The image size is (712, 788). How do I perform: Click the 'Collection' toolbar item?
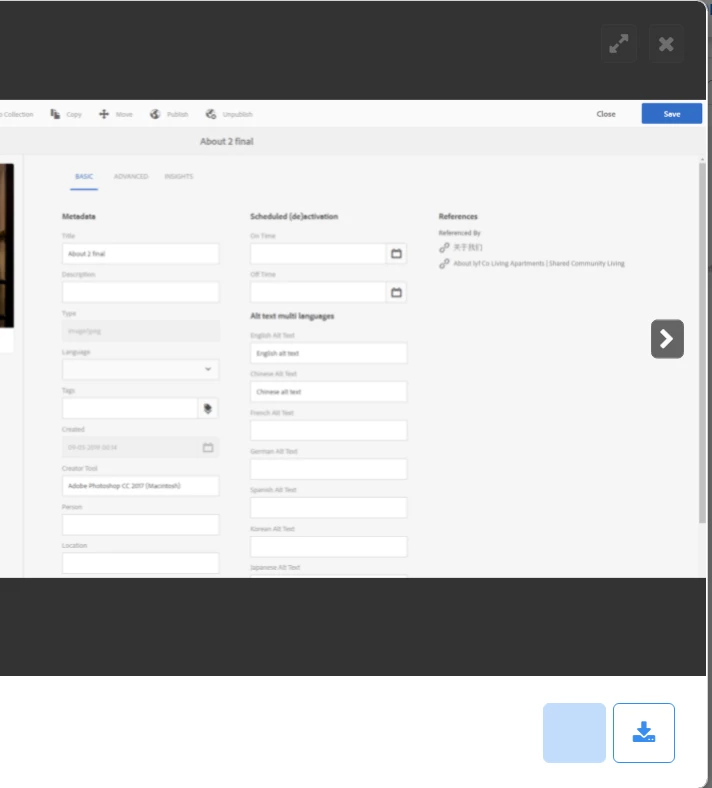click(x=17, y=115)
